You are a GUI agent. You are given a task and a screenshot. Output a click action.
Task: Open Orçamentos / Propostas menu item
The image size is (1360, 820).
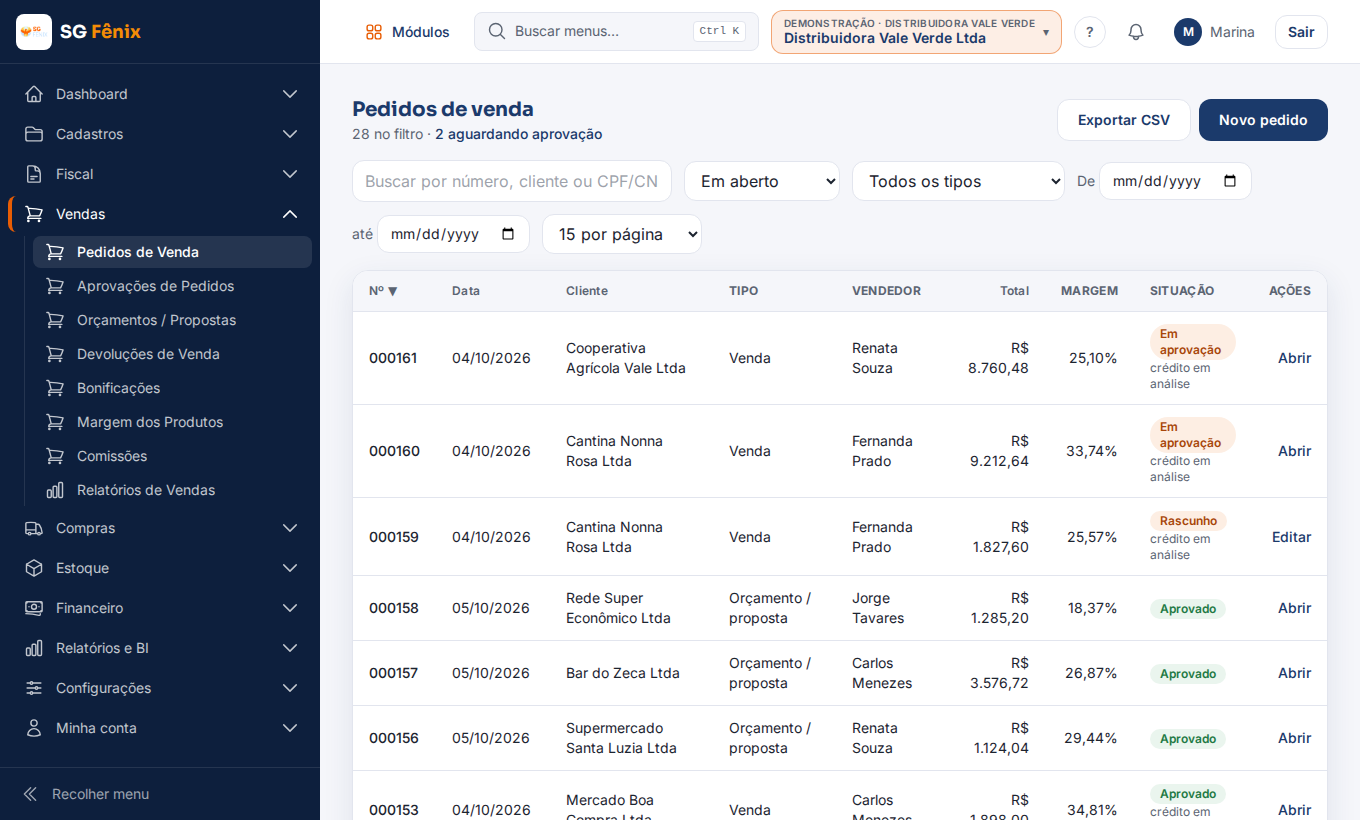click(x=172, y=320)
